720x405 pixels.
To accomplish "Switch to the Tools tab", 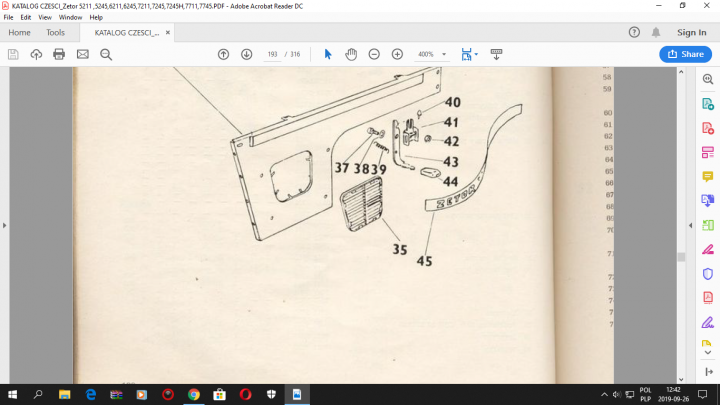I will 55,32.
